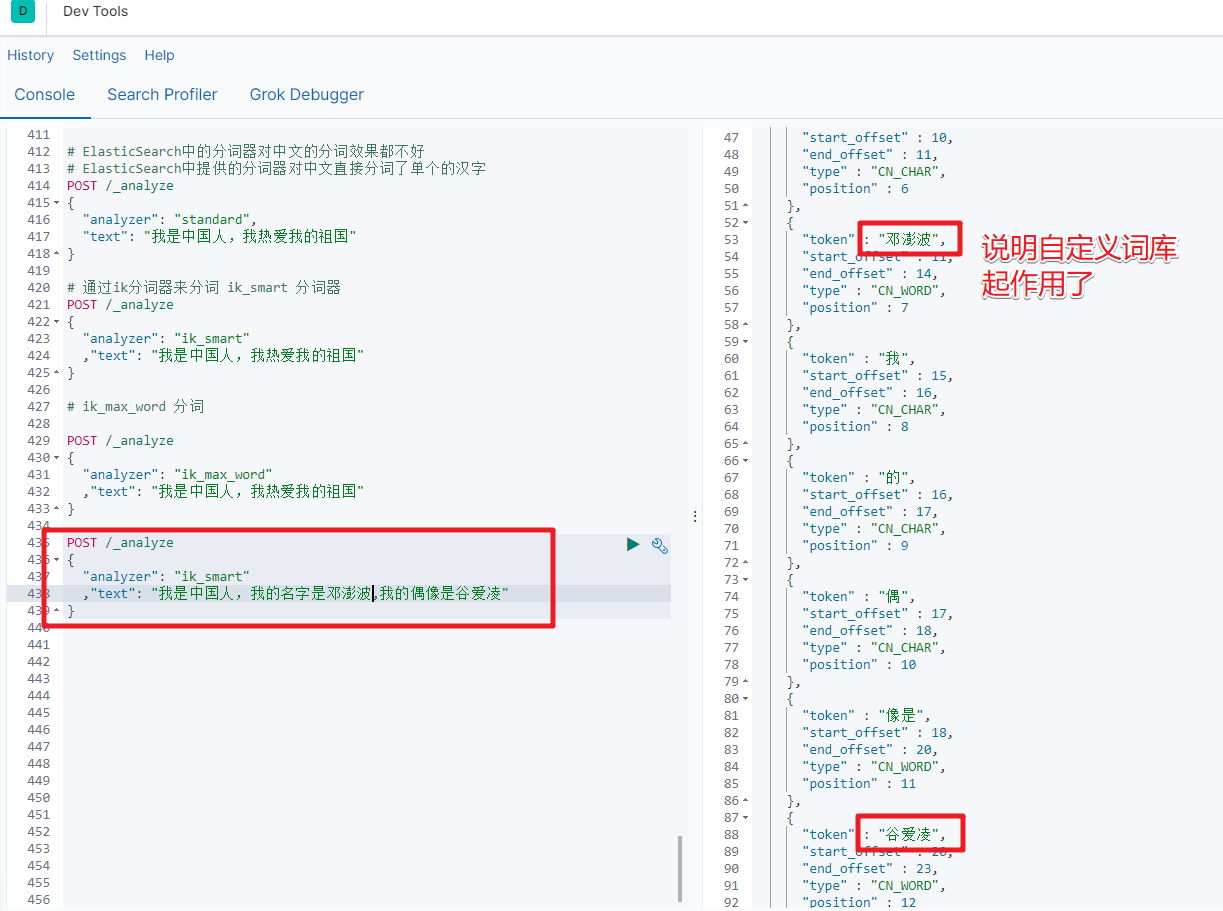Screen dimensions: 1223x911
Task: Switch to the Console tab
Action: click(x=44, y=95)
